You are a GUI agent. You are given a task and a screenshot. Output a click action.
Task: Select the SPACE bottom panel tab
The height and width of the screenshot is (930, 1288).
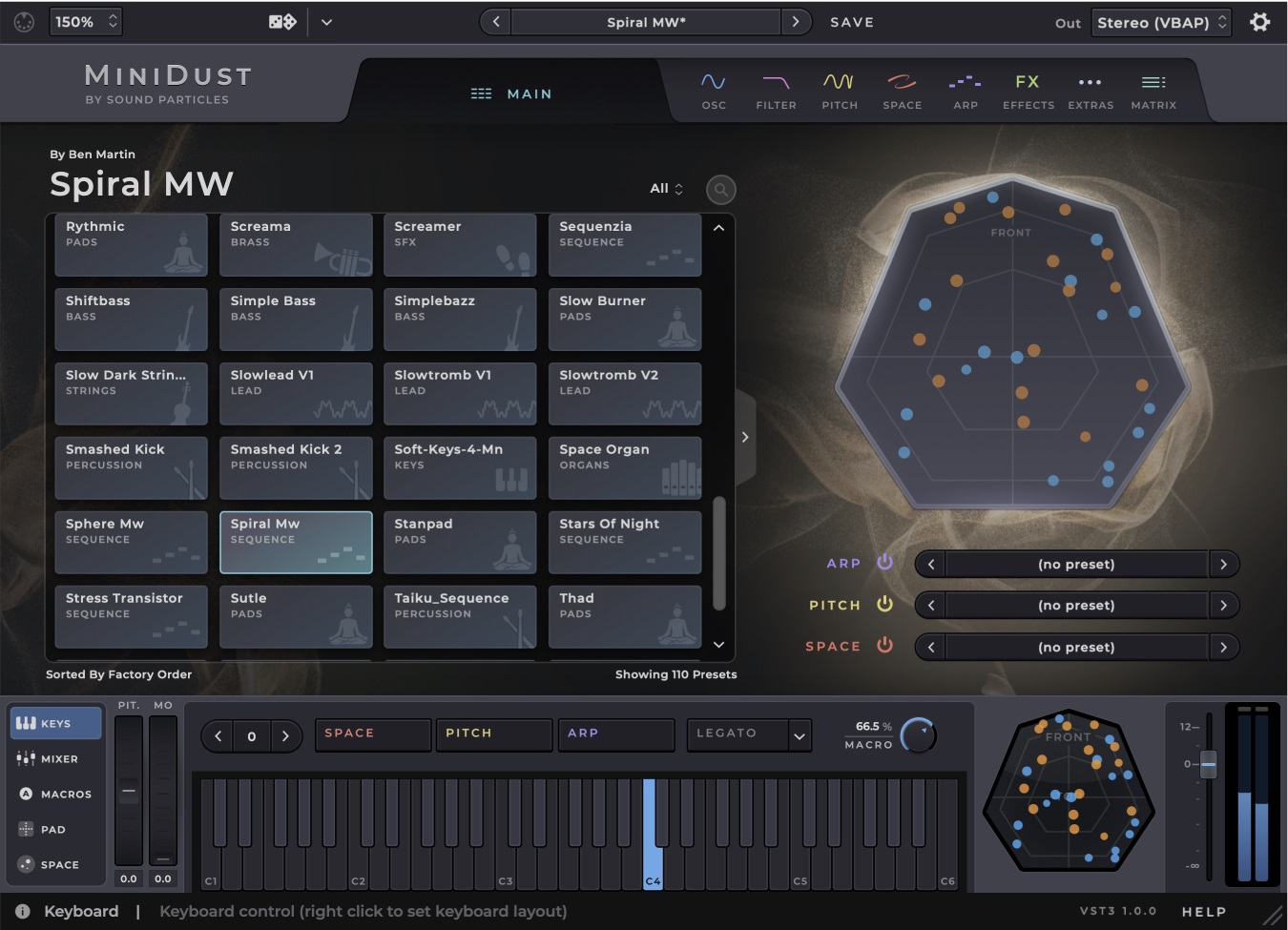55,864
